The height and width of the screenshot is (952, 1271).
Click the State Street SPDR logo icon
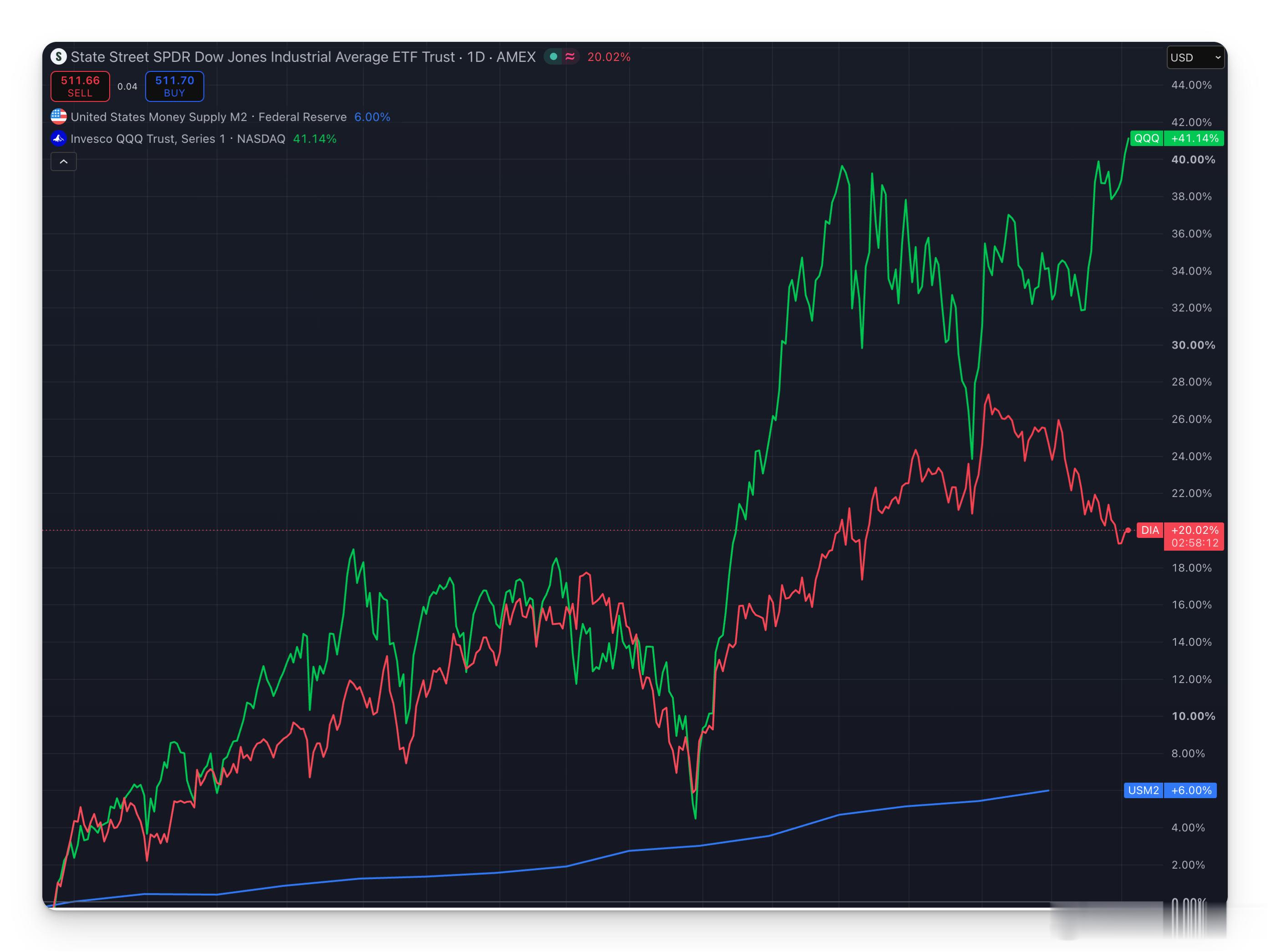[59, 57]
